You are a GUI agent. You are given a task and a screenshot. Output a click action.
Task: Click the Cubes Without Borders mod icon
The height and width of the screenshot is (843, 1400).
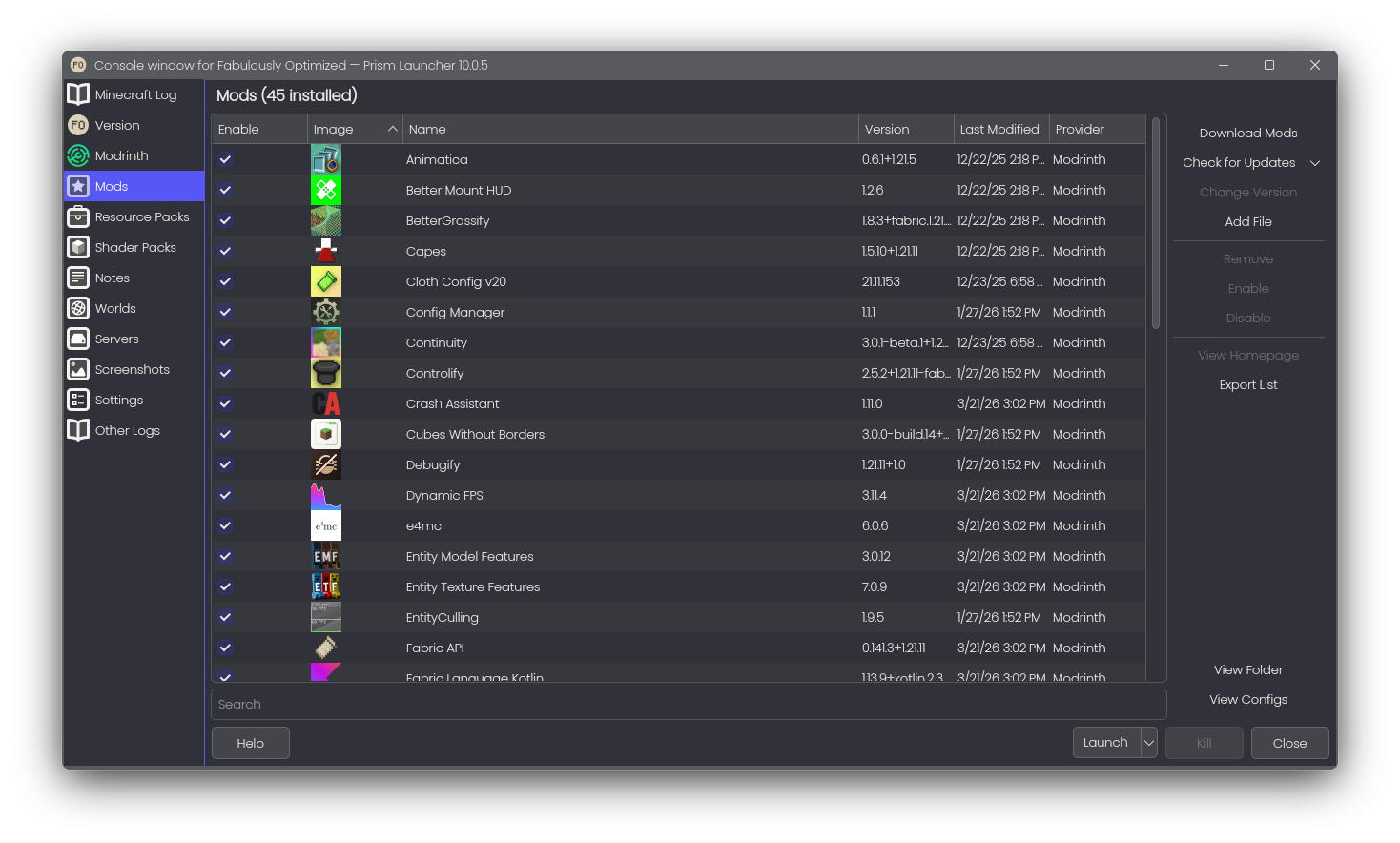326,434
